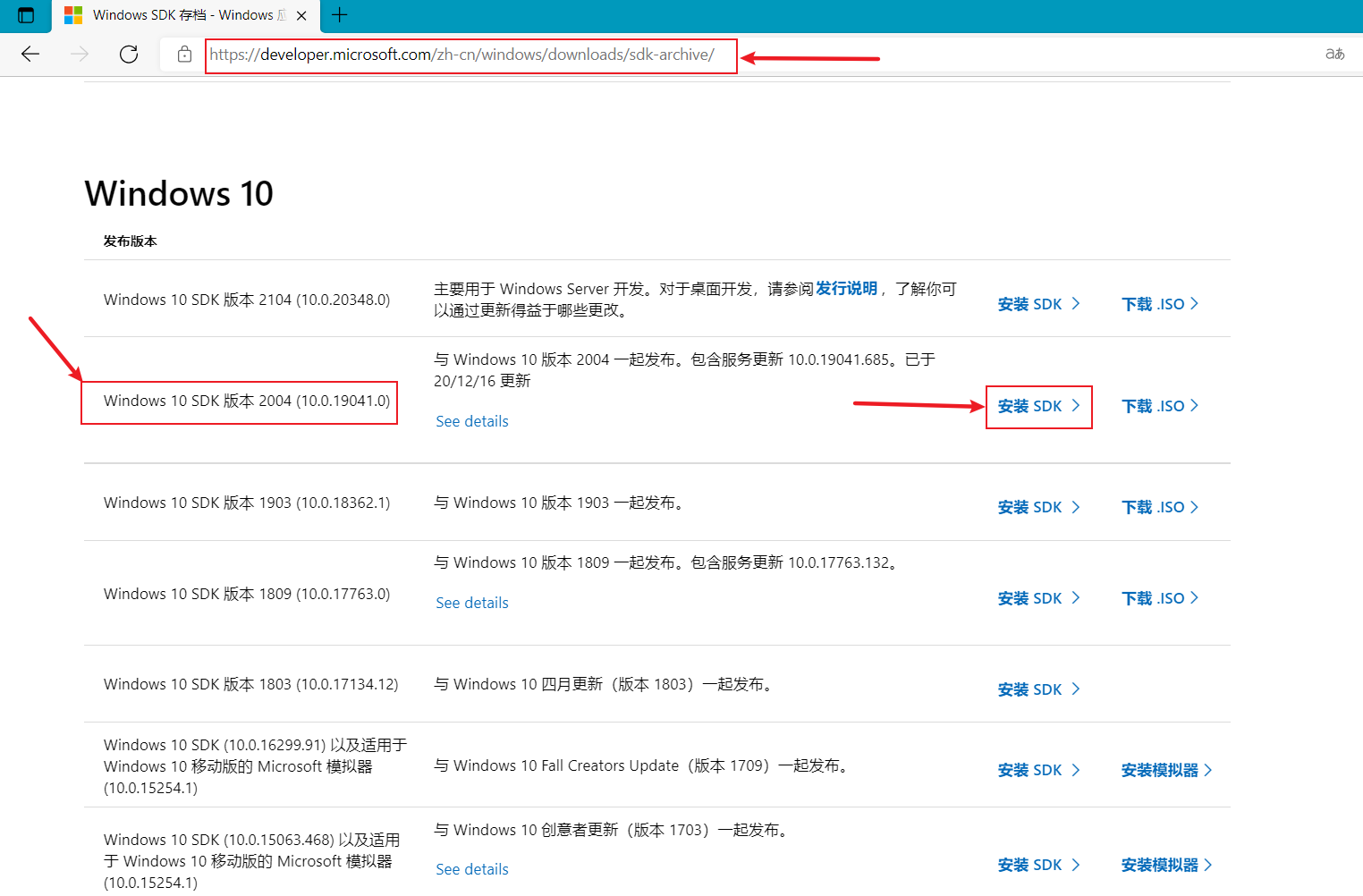
Task: Click 安装 SDK for version 1903
Action: pos(1039,507)
